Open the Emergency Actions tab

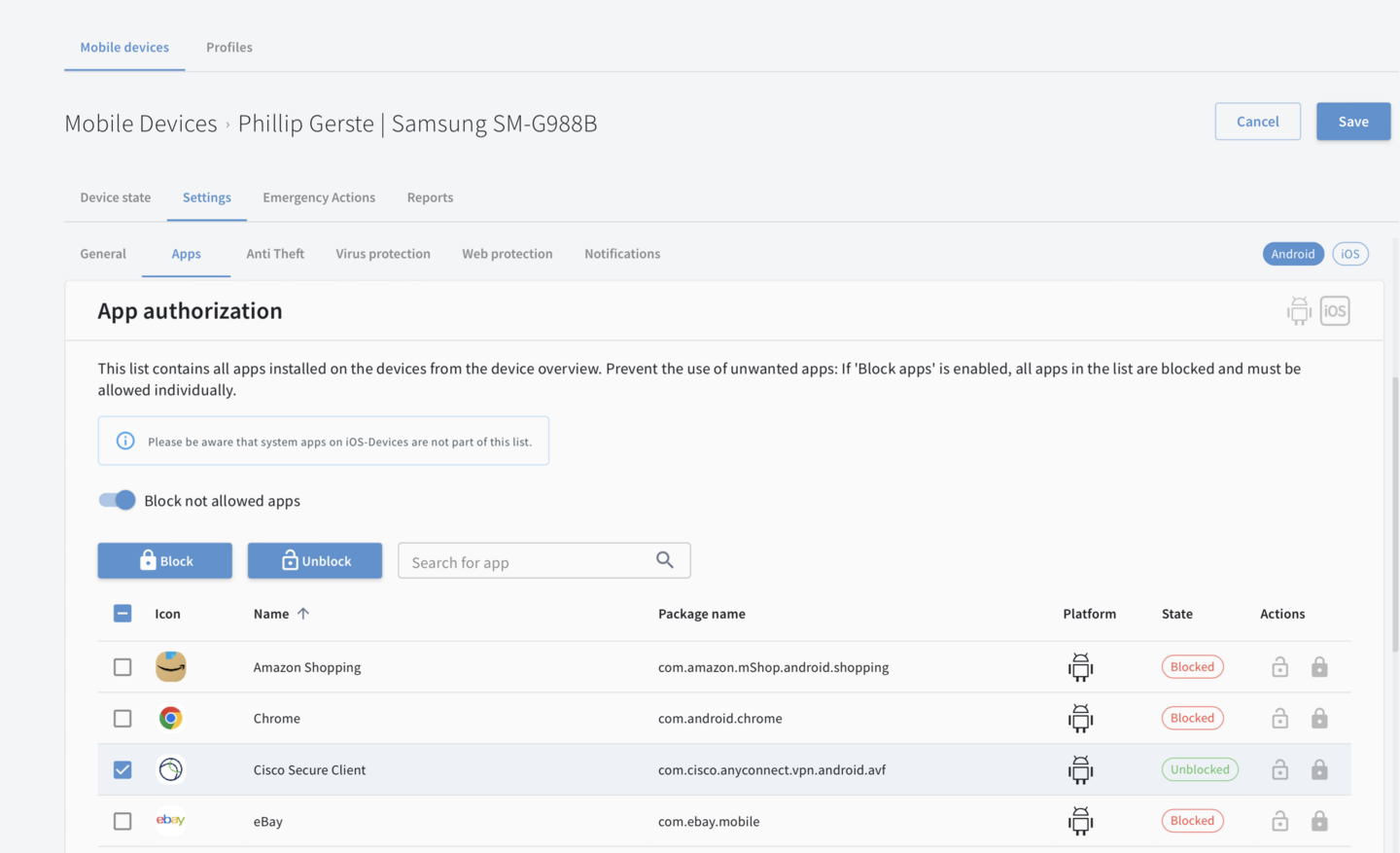coord(319,197)
